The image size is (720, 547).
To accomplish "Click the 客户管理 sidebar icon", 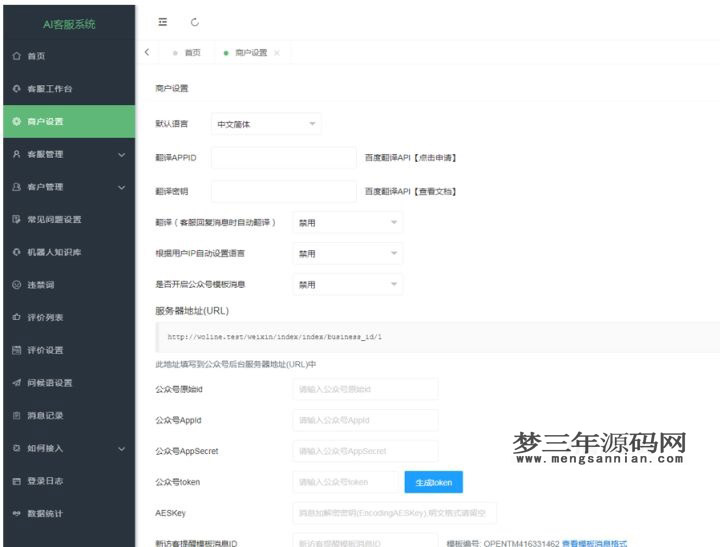I will point(17,187).
